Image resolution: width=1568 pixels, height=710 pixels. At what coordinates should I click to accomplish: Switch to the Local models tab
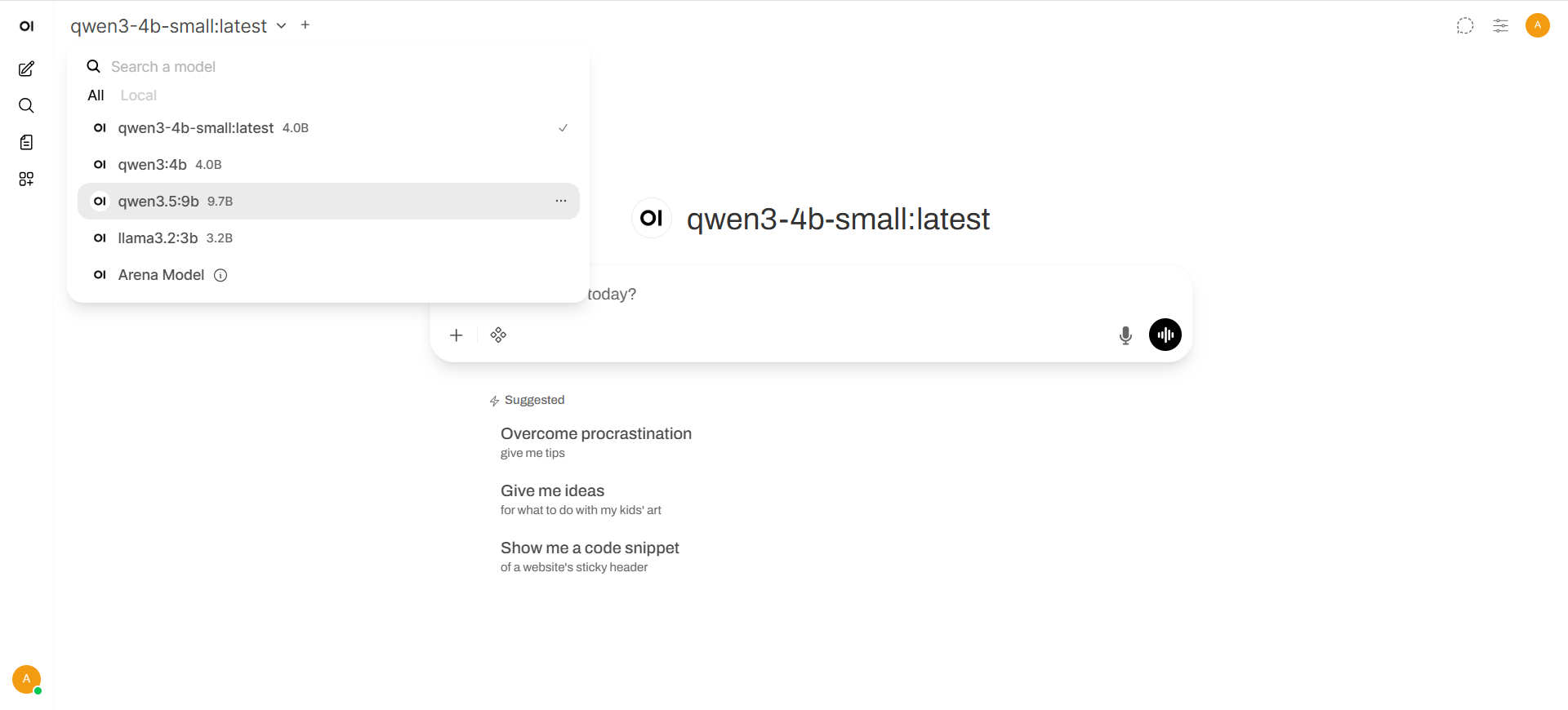138,95
